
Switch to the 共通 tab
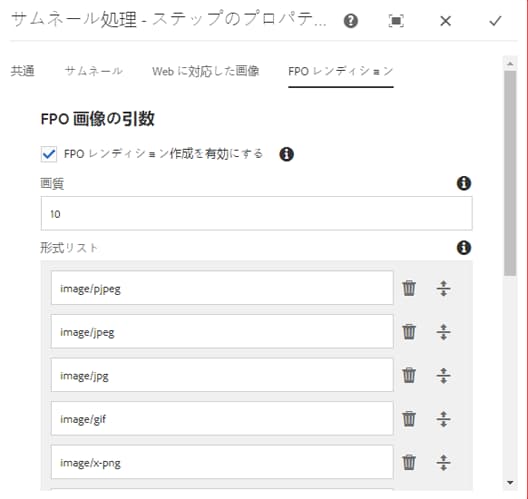tap(23, 71)
